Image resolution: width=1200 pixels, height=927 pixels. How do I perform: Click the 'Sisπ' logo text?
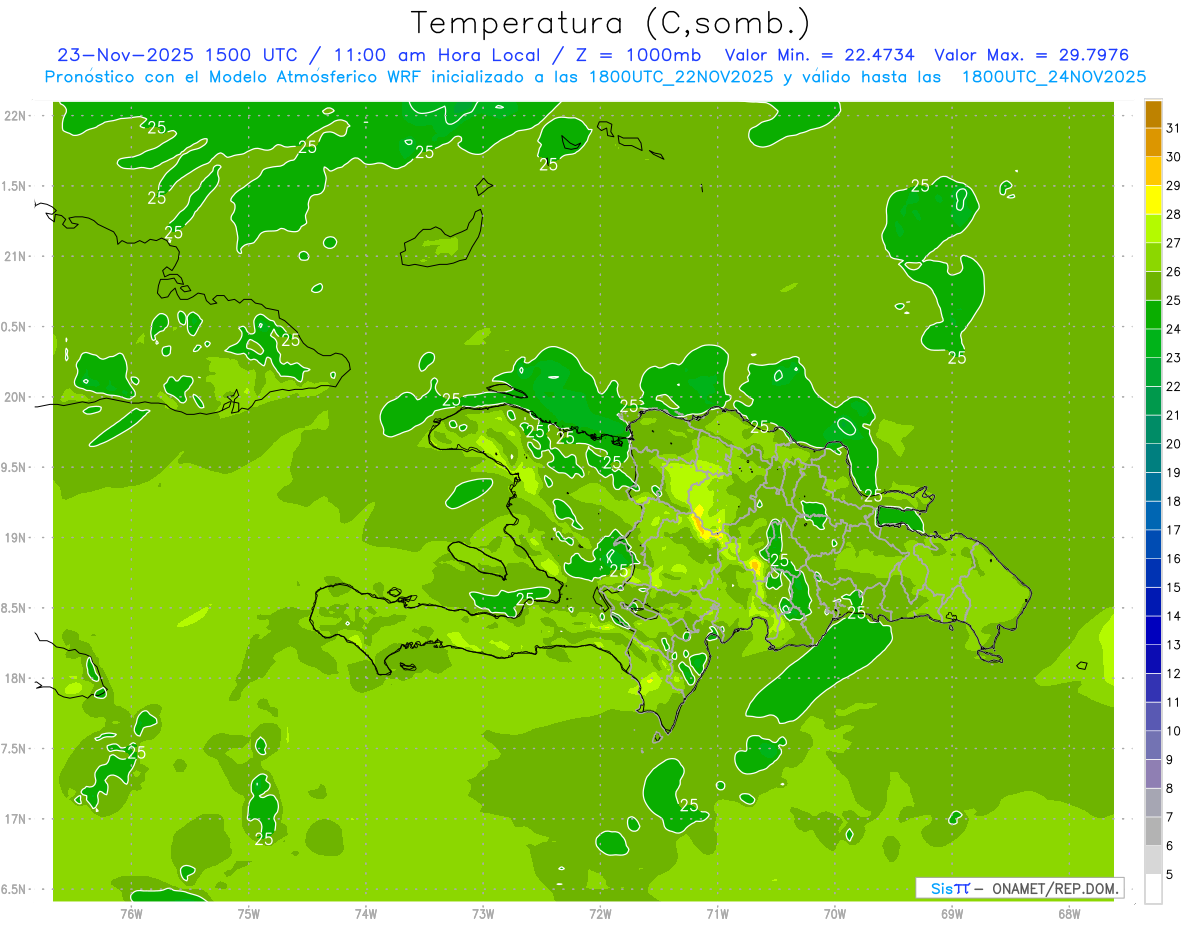pyautogui.click(x=949, y=888)
